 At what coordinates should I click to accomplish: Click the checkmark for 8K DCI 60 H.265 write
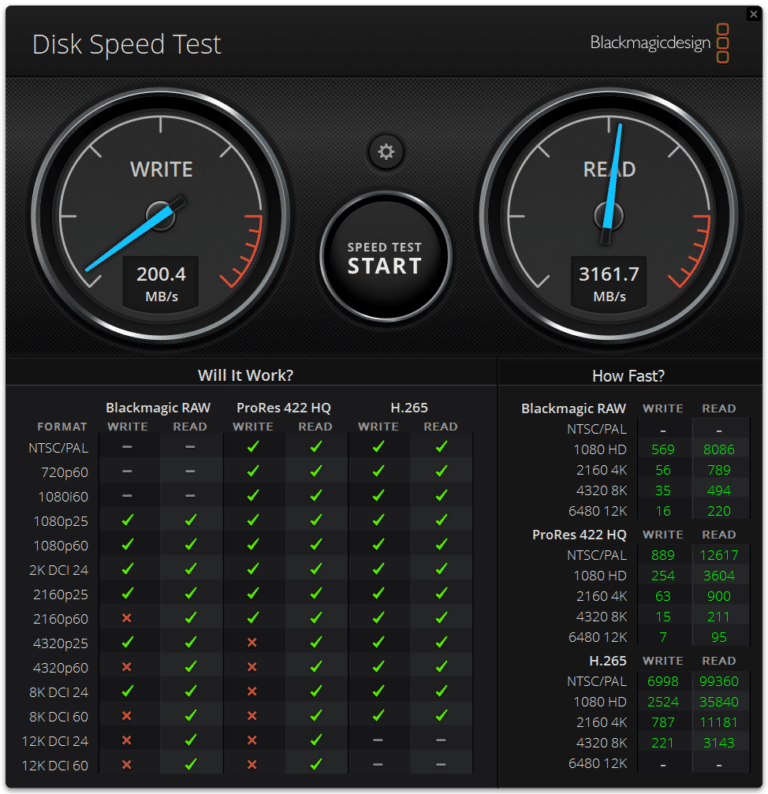379,716
